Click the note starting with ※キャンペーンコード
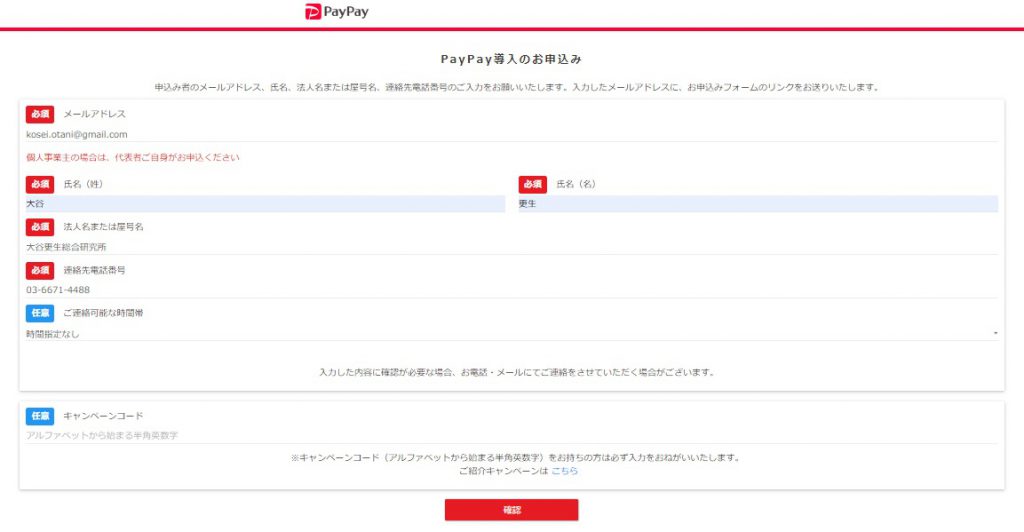Screen dimensions: 1024x532 [x=516, y=458]
